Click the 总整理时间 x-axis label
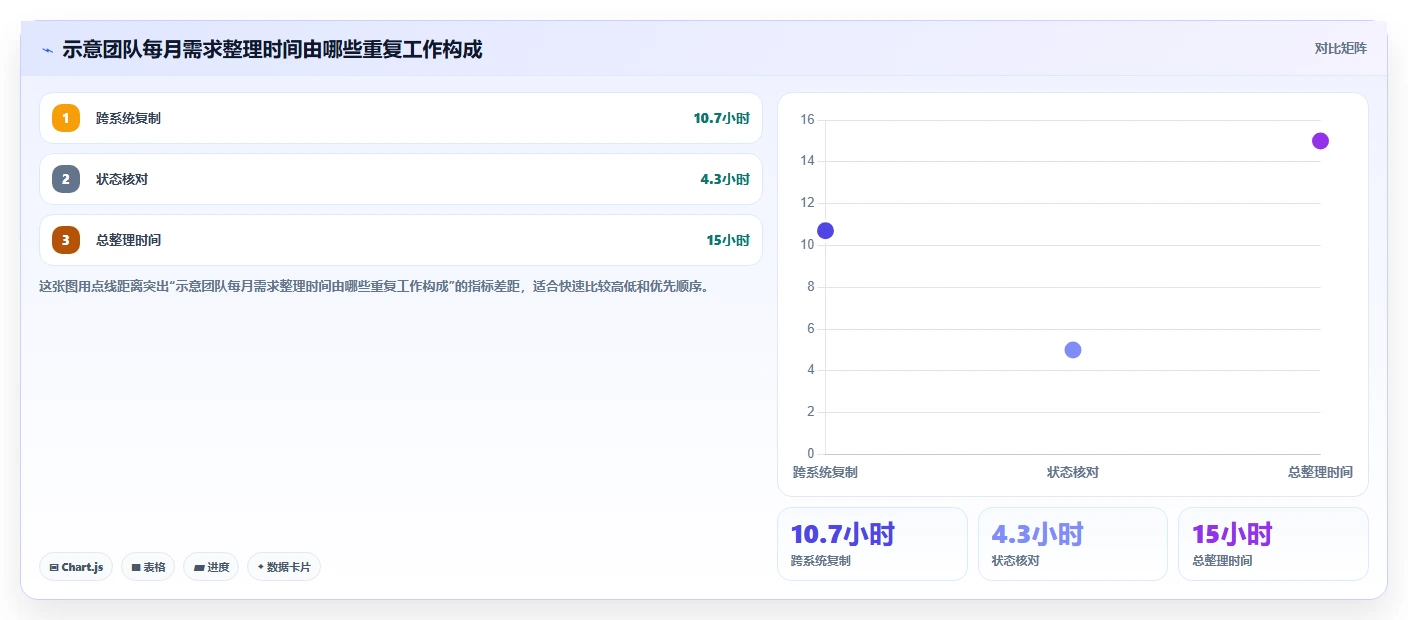Viewport: 1408px width, 620px height. pos(1320,472)
